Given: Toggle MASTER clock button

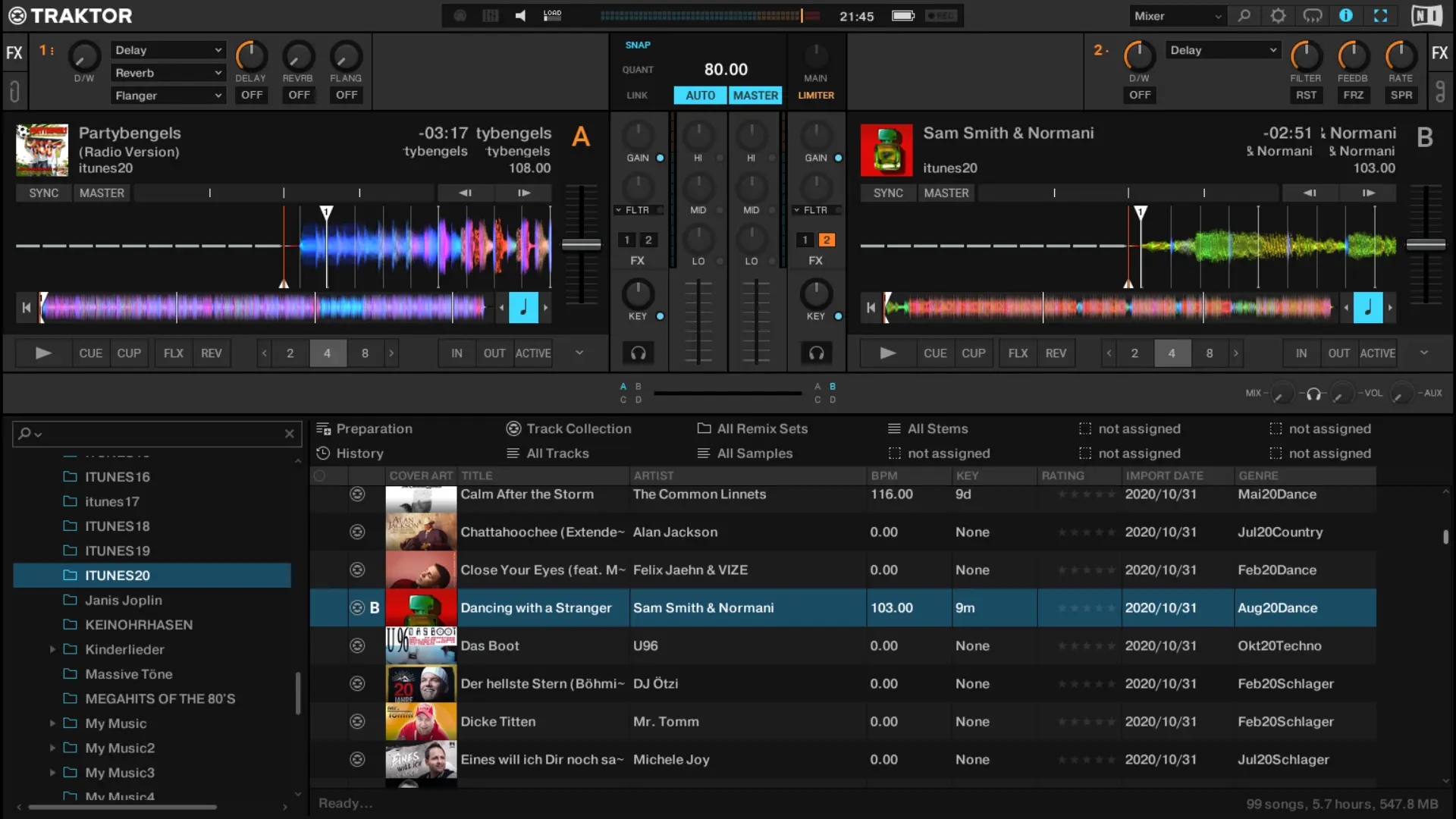Looking at the screenshot, I should pyautogui.click(x=755, y=96).
